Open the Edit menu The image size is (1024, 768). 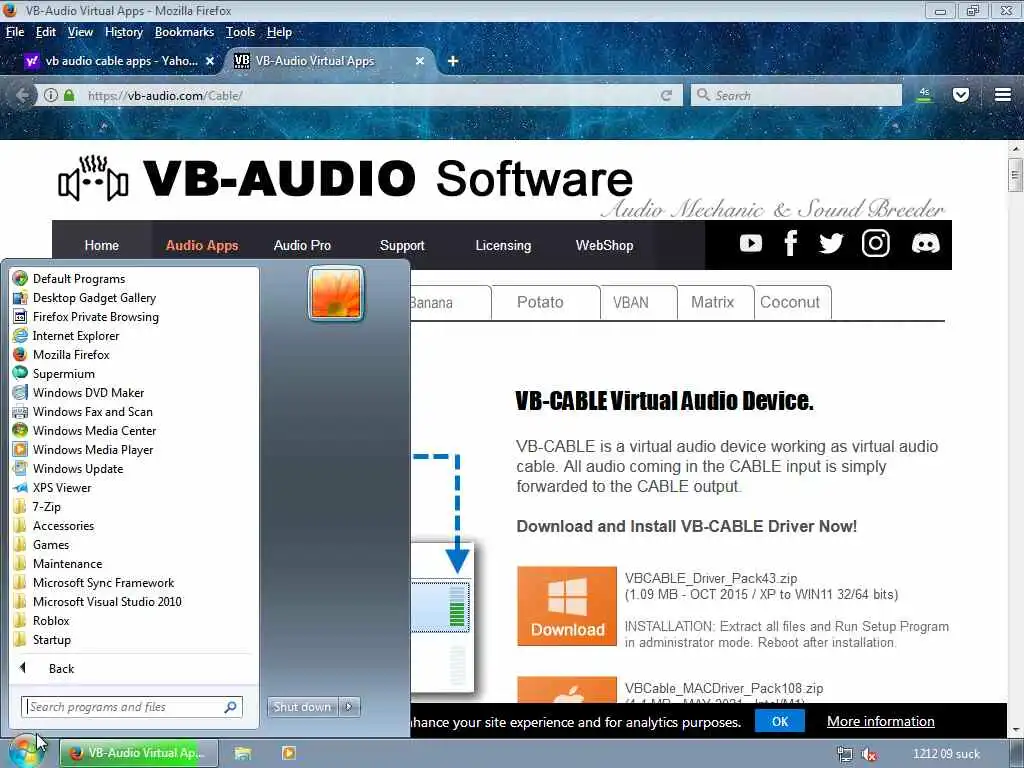coord(46,32)
